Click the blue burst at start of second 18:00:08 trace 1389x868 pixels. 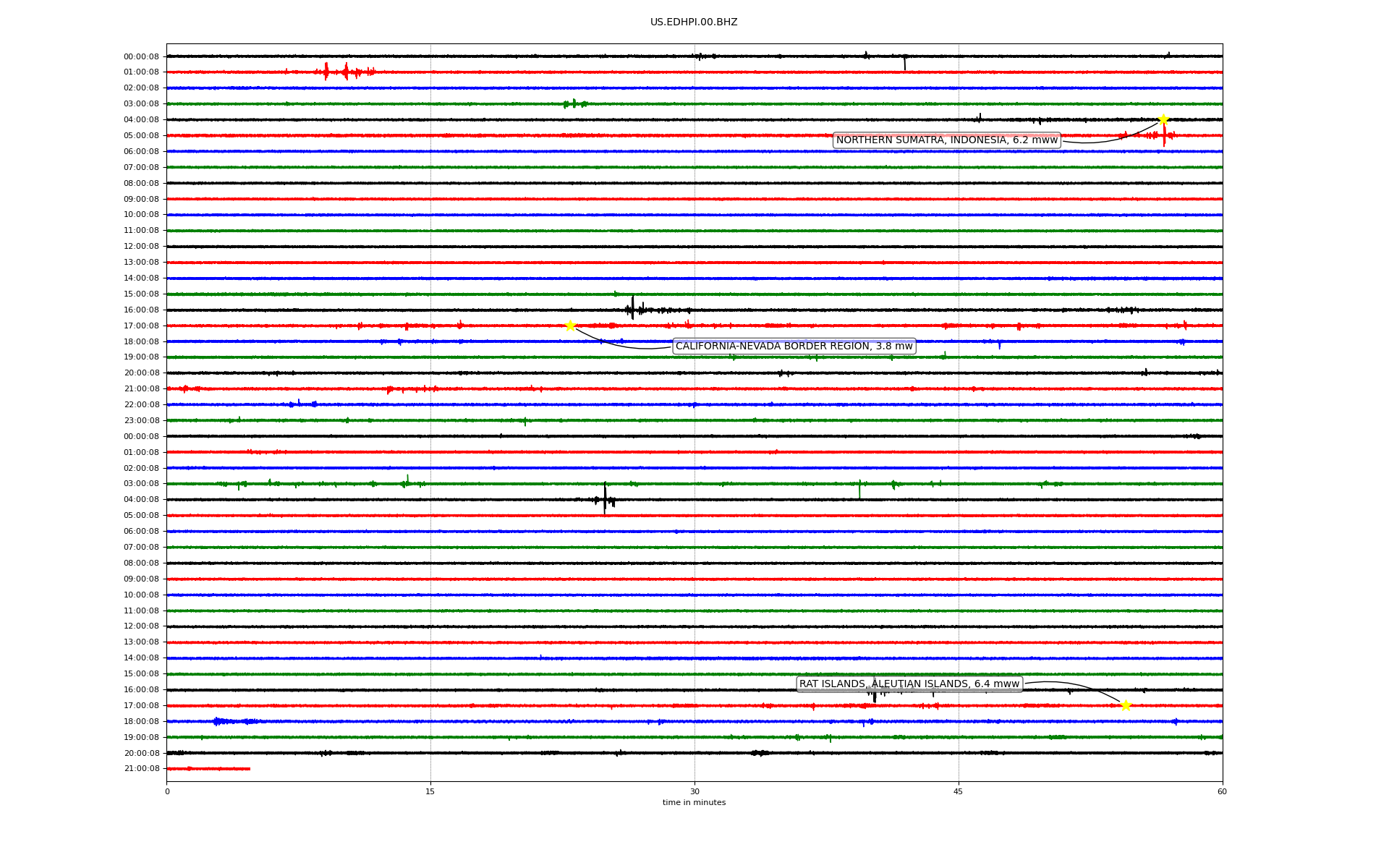click(x=221, y=721)
